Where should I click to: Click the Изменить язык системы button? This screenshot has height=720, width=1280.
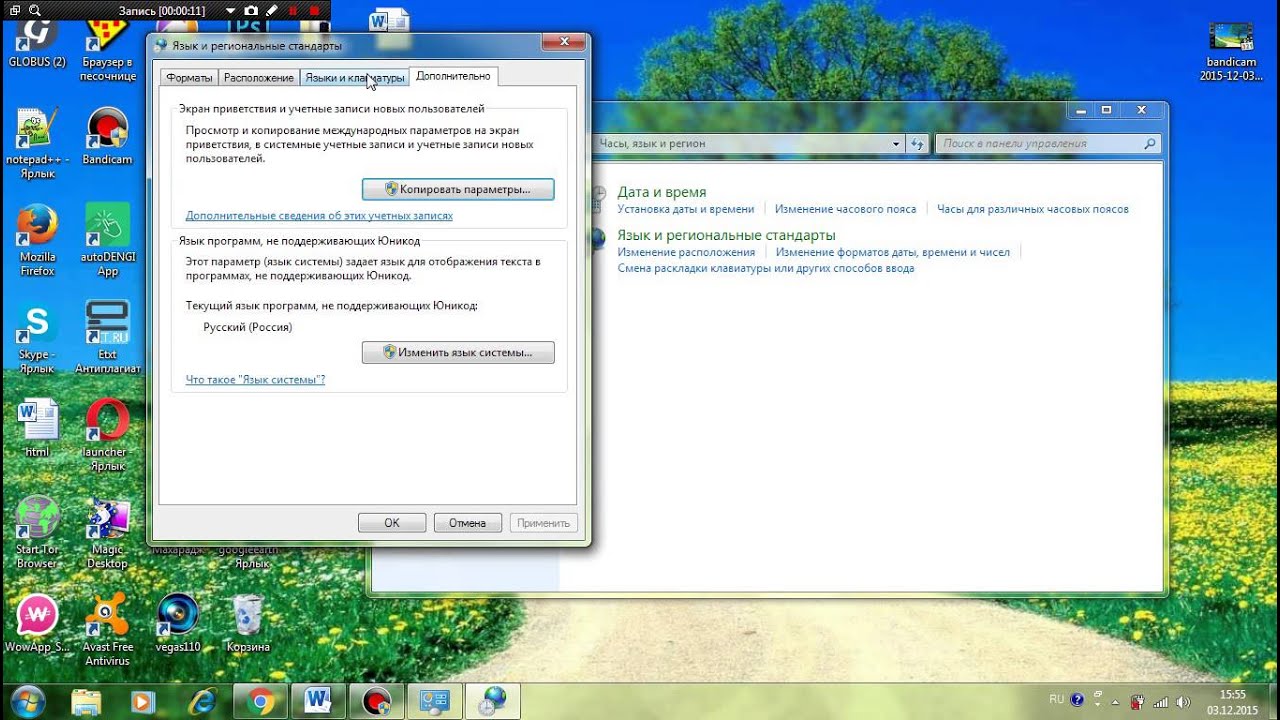coord(458,353)
